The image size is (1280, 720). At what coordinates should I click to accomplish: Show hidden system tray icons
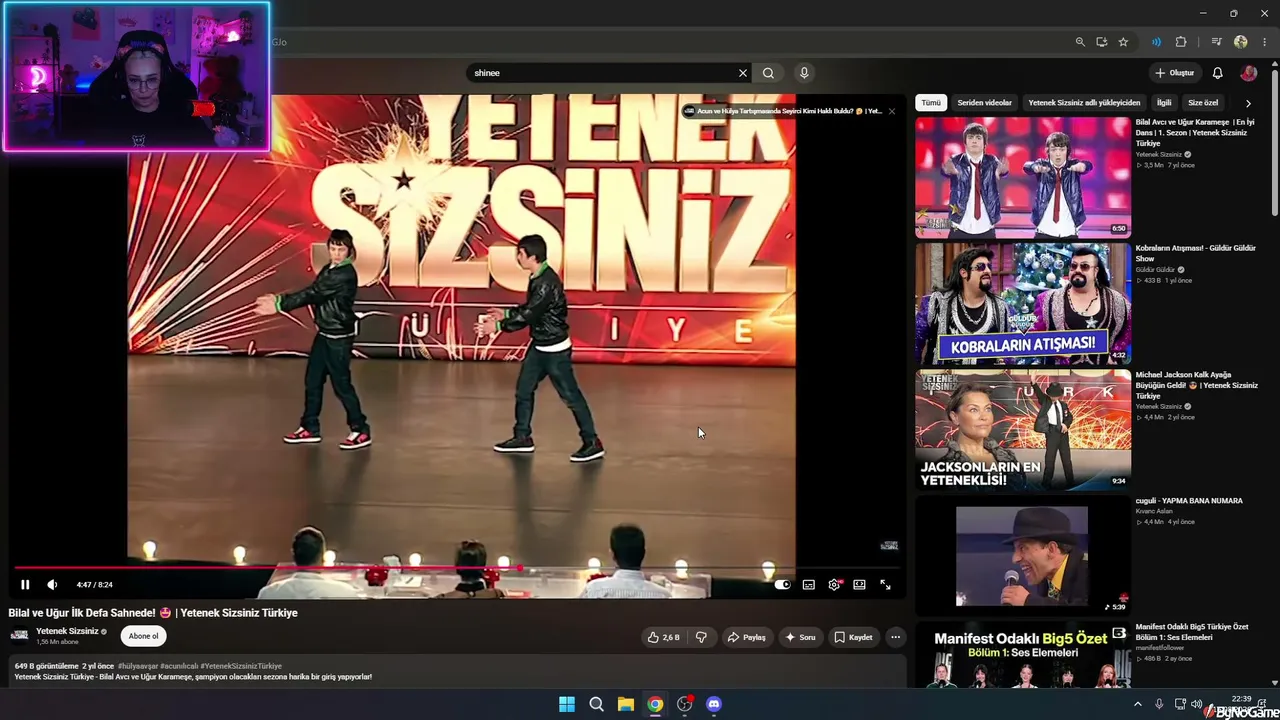pyautogui.click(x=1137, y=704)
